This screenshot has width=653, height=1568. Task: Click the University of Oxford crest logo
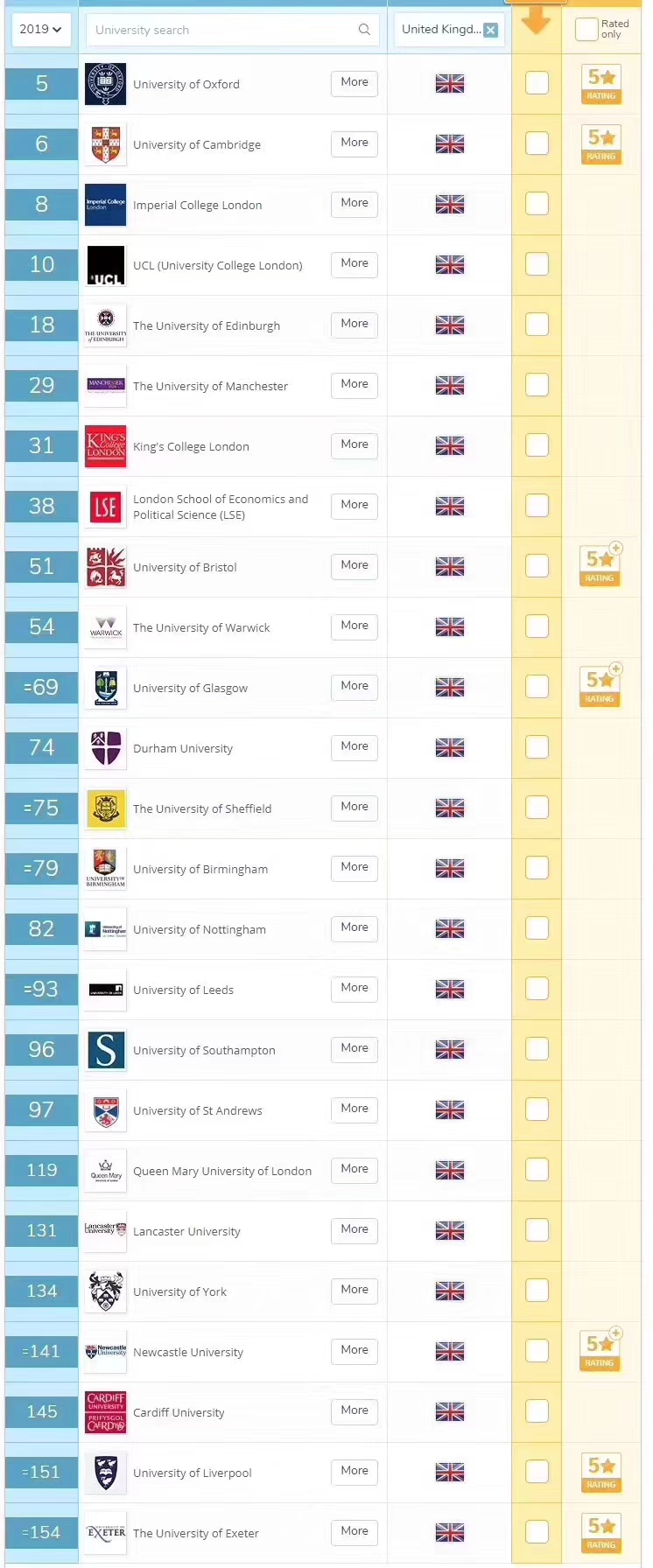click(105, 84)
